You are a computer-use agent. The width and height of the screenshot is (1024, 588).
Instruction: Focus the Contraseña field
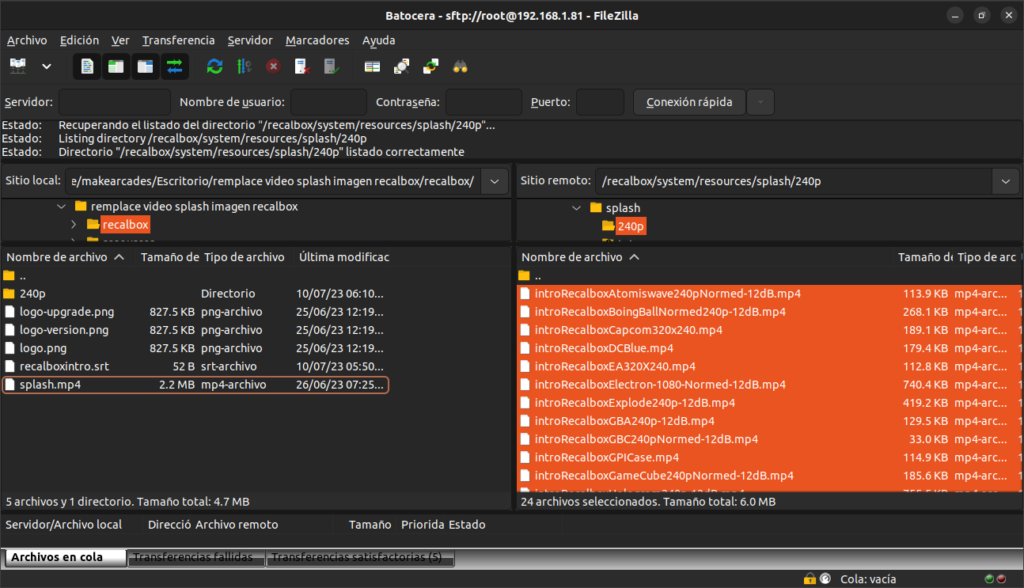[x=483, y=103]
